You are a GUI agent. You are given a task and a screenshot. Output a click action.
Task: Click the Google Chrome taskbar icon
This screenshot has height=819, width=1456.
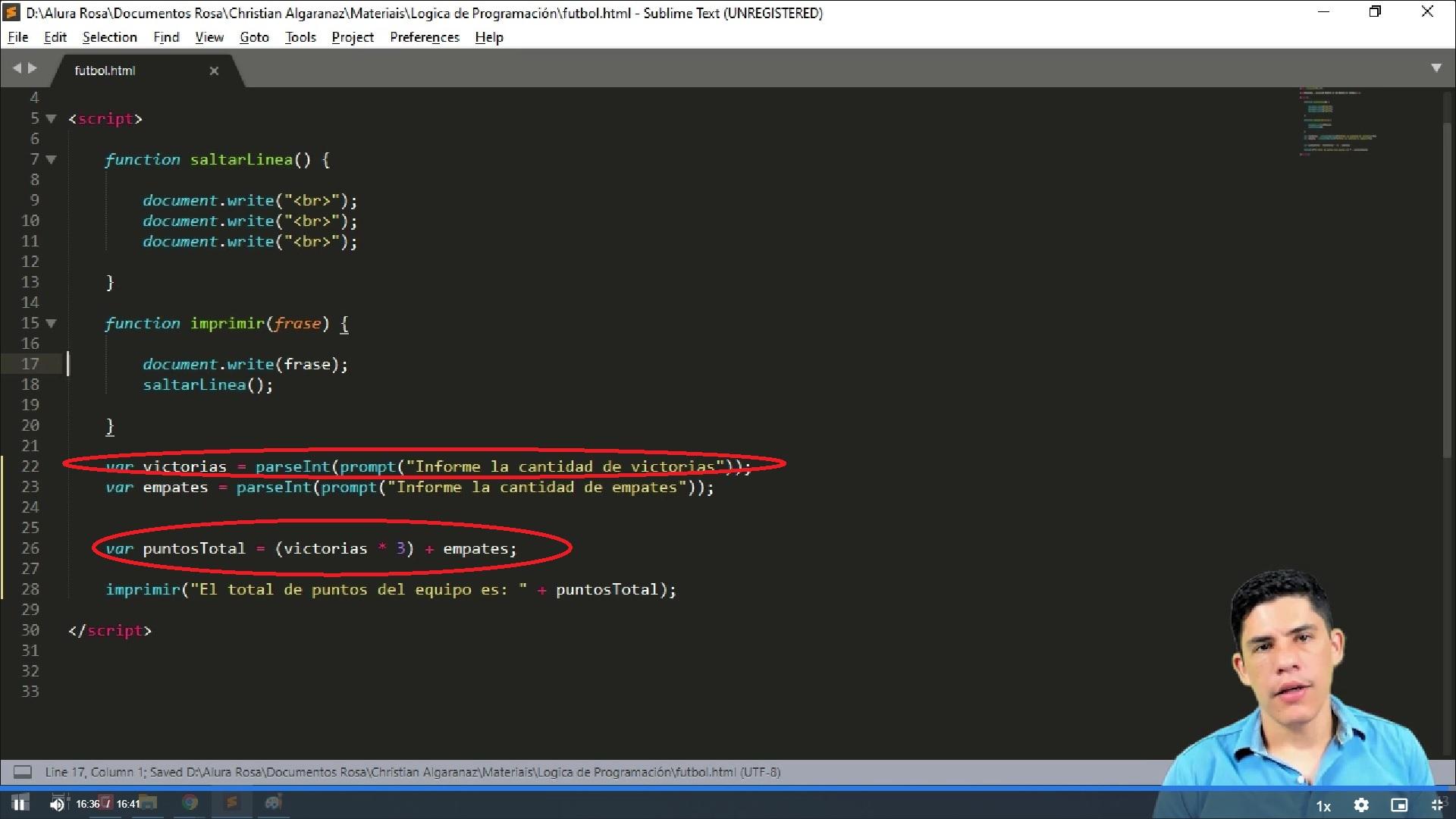point(190,803)
